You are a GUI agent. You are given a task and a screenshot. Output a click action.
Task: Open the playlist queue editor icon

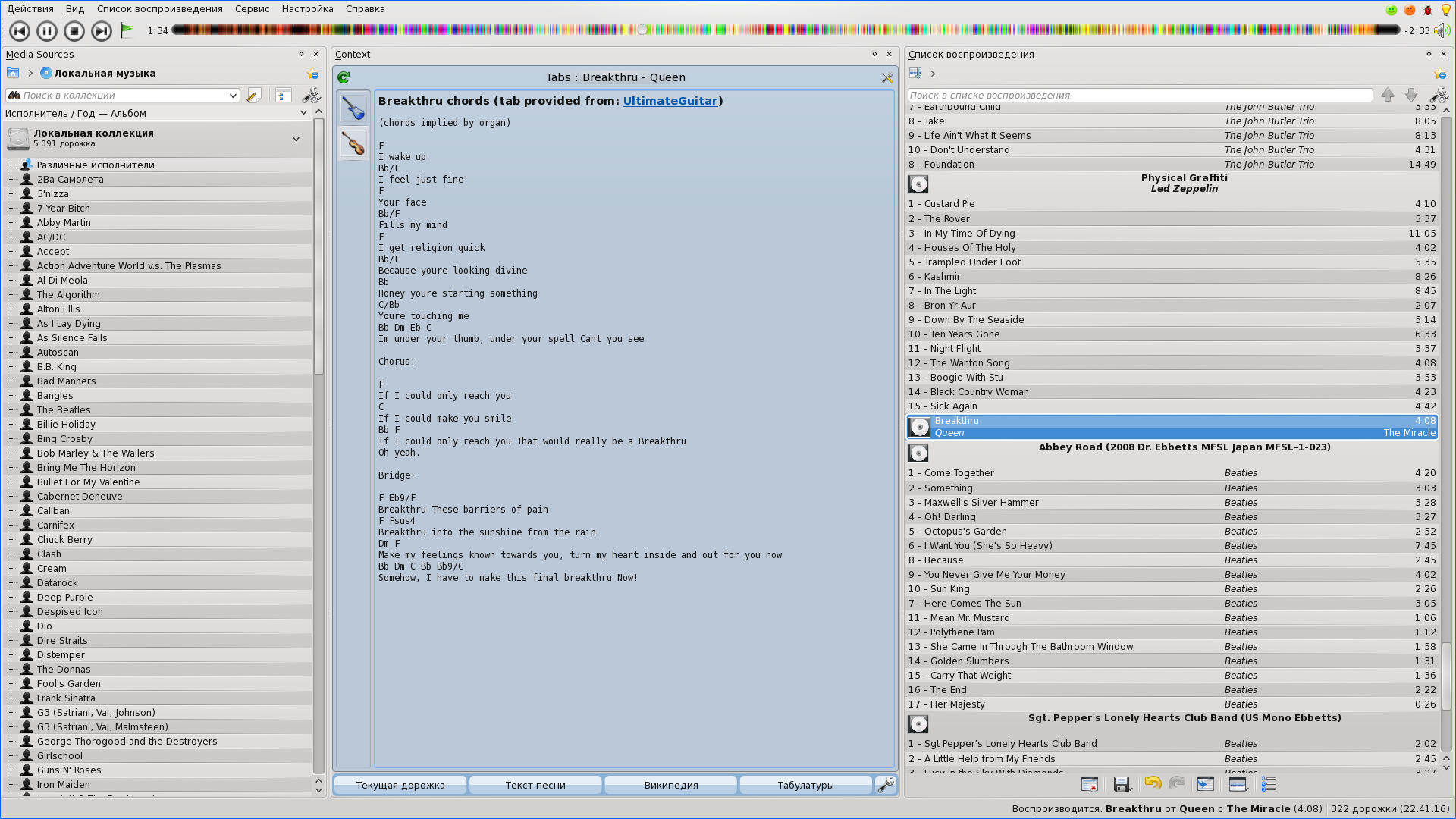(1269, 784)
